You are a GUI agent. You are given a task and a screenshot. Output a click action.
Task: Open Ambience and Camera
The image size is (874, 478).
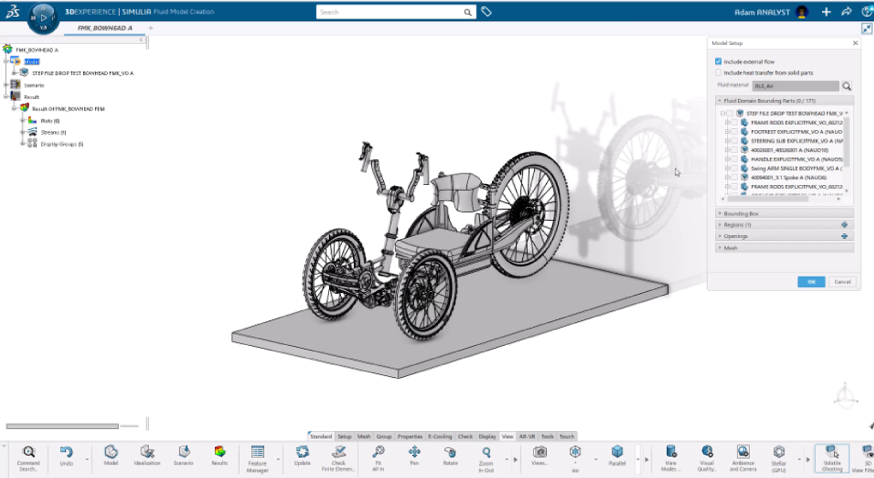(743, 458)
